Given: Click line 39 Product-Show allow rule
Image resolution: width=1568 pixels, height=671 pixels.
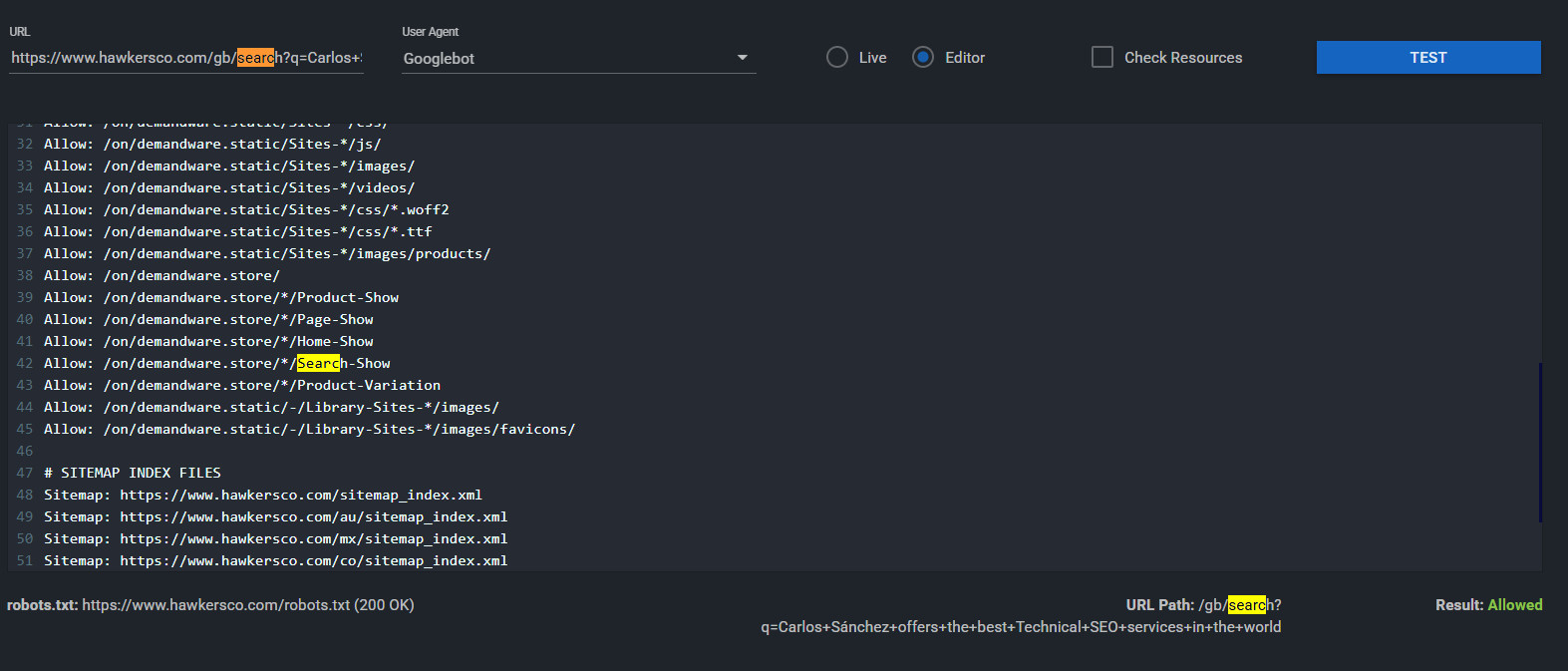Looking at the screenshot, I should point(221,298).
